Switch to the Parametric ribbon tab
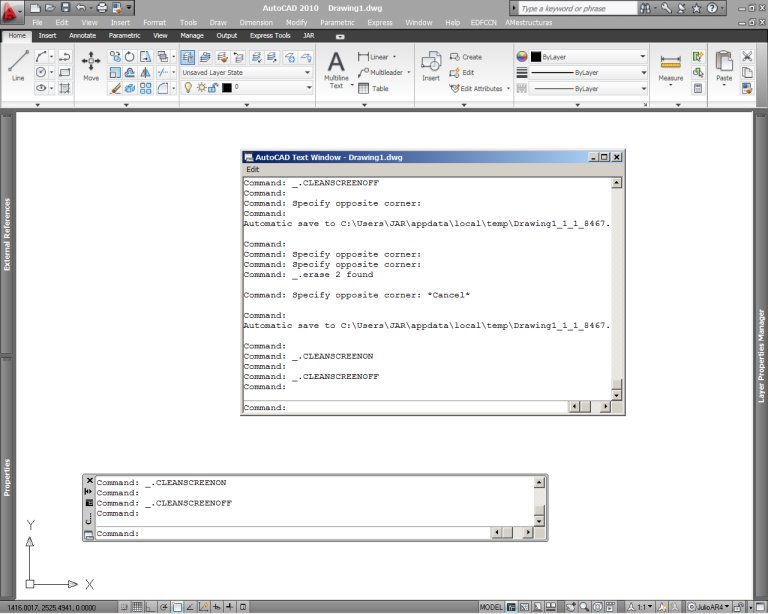Screen dimensions: 768x614 124,35
